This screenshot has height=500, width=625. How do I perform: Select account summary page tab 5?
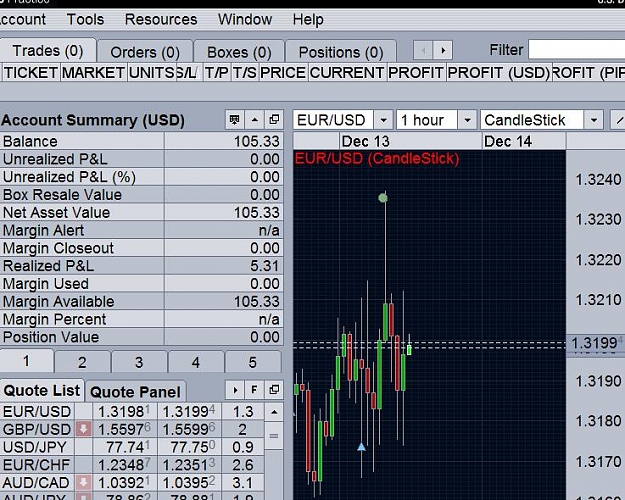(253, 362)
